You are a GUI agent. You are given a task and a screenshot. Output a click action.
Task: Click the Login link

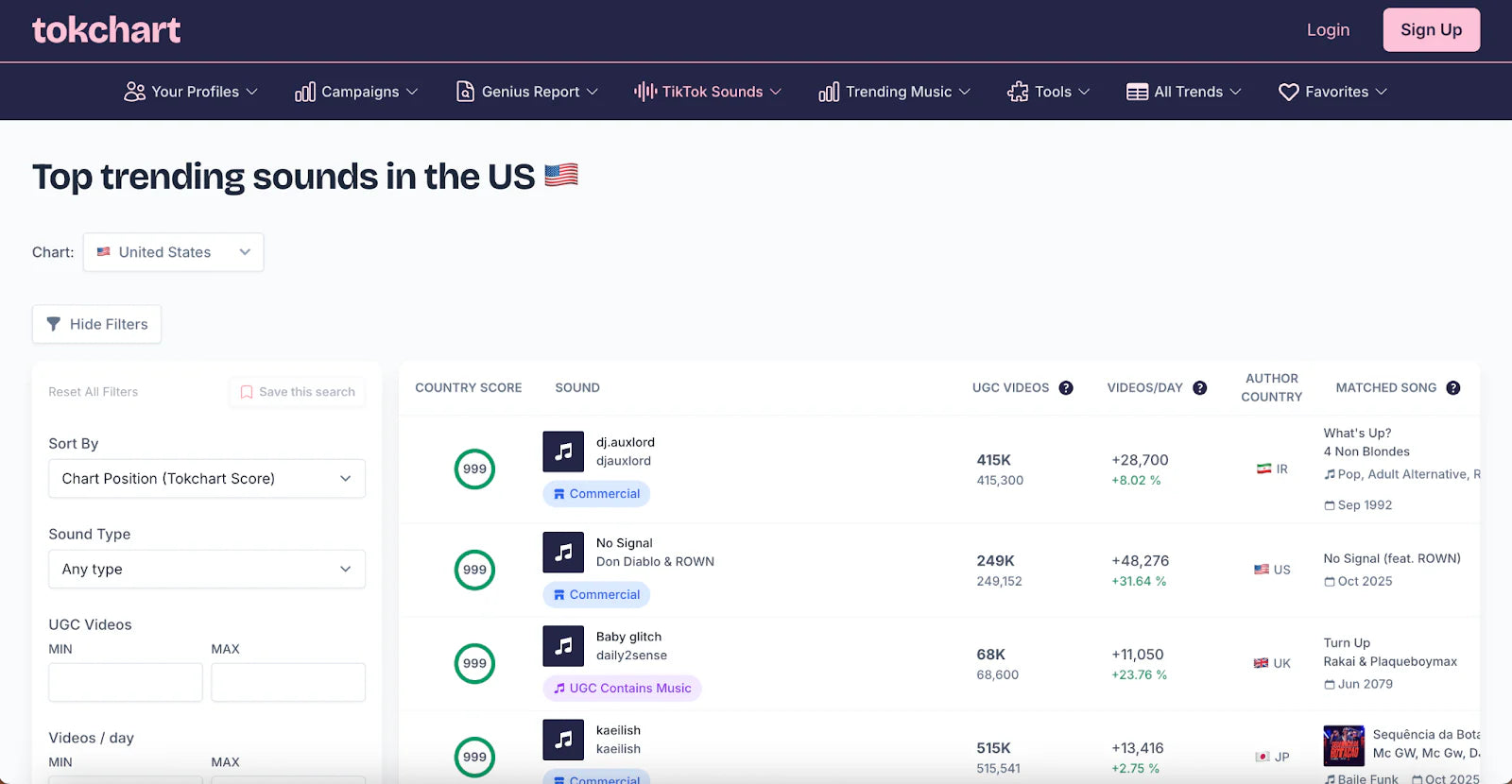coord(1328,30)
